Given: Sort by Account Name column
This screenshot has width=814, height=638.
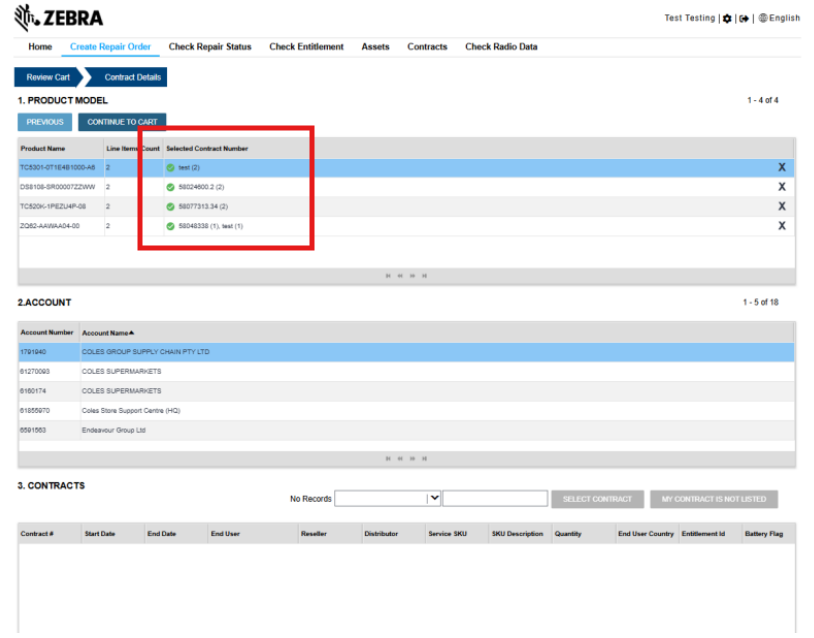Looking at the screenshot, I should 107,333.
